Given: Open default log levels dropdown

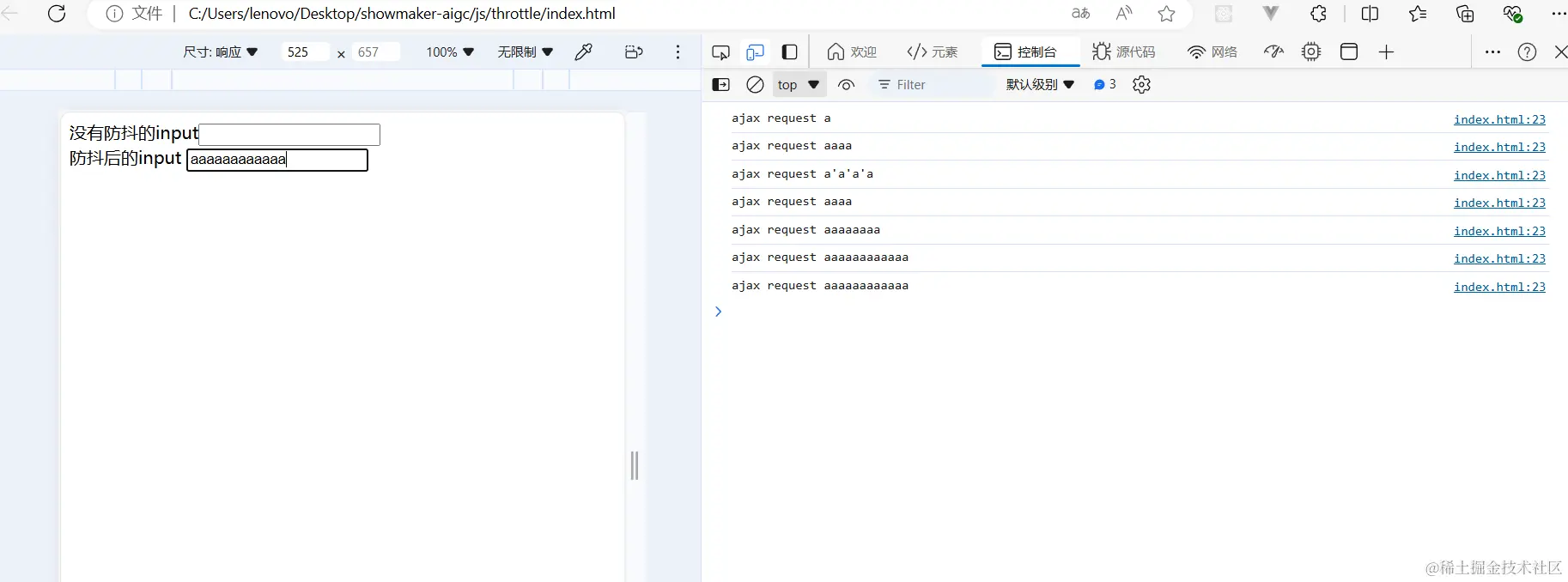Looking at the screenshot, I should pos(1040,84).
